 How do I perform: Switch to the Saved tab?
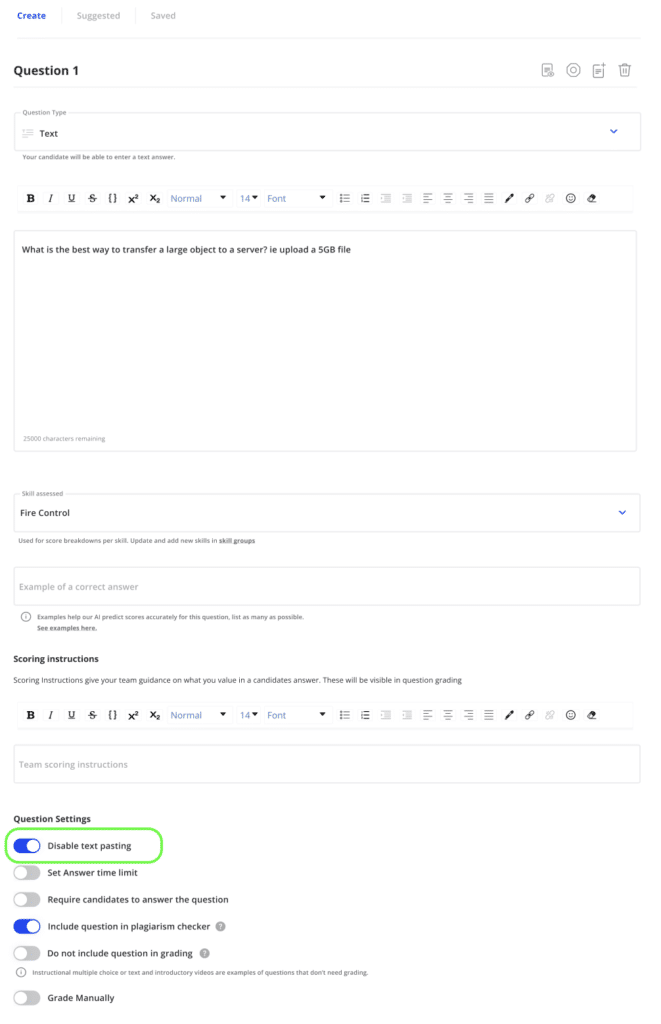coord(163,16)
